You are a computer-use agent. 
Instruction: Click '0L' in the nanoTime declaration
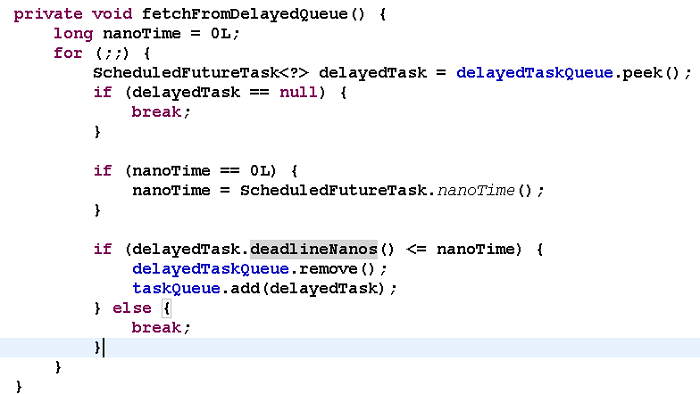221,33
